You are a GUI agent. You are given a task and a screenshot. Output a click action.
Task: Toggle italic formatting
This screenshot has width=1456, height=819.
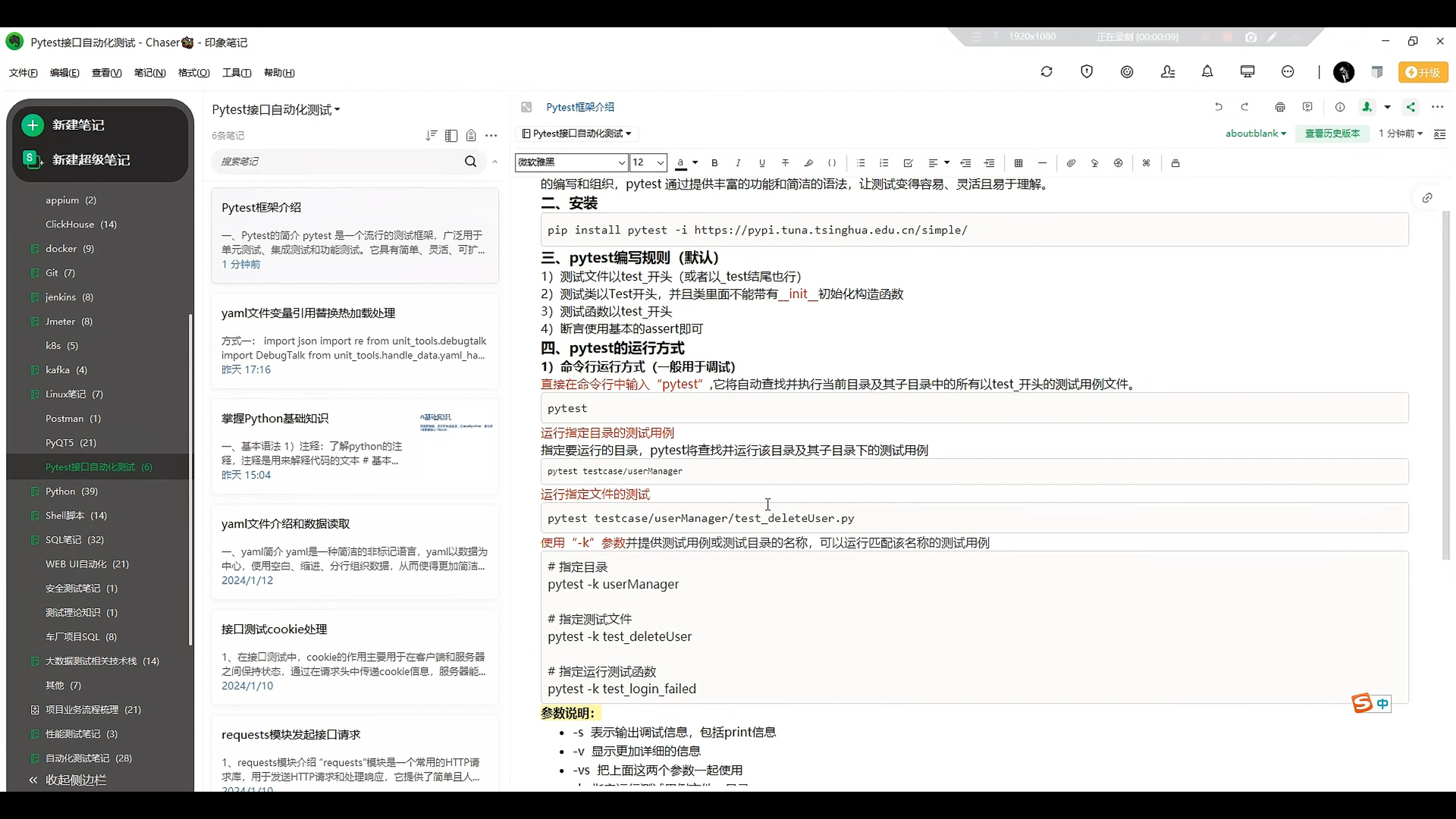(738, 163)
